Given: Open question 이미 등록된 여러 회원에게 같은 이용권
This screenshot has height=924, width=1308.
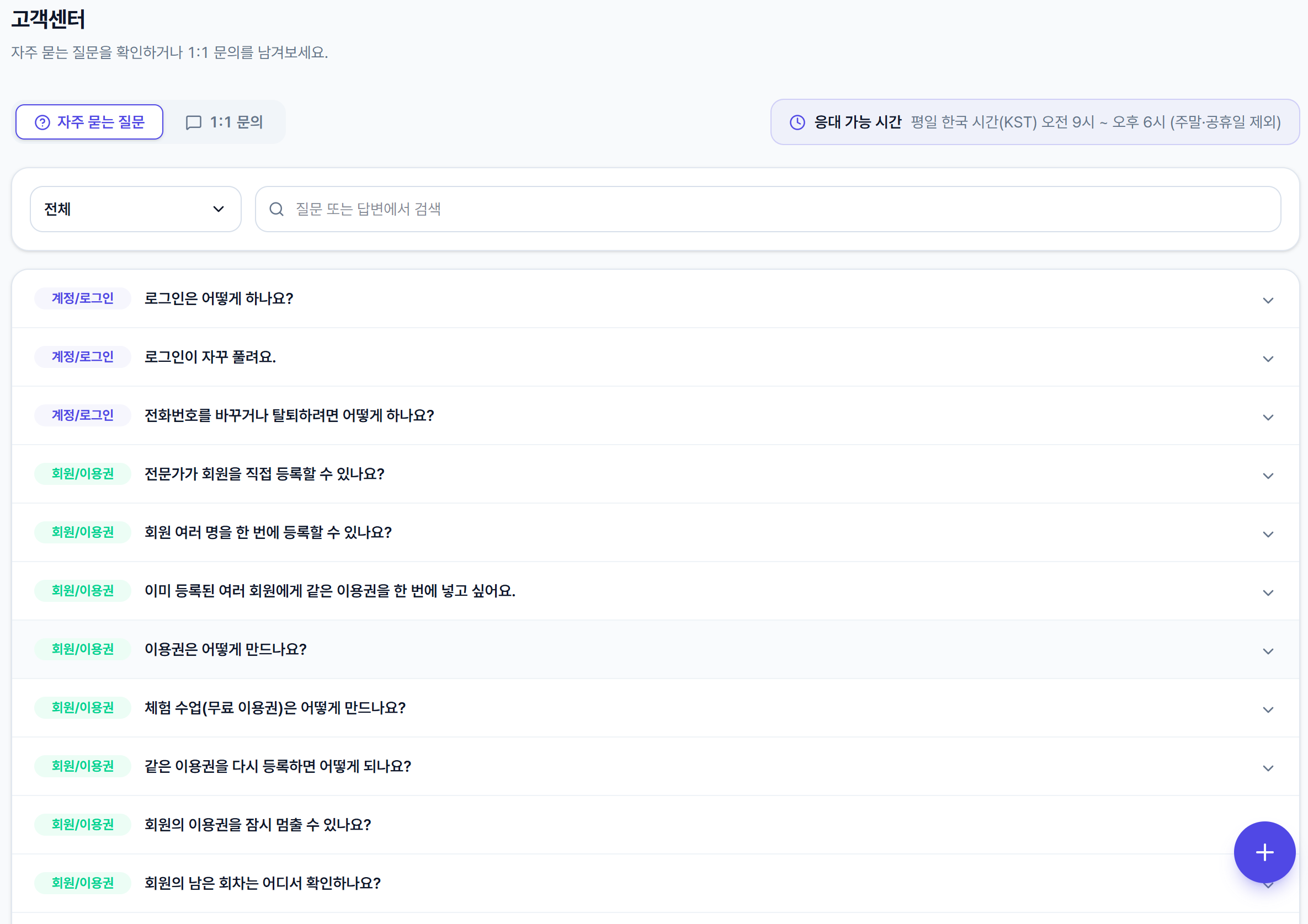Looking at the screenshot, I should click(655, 591).
